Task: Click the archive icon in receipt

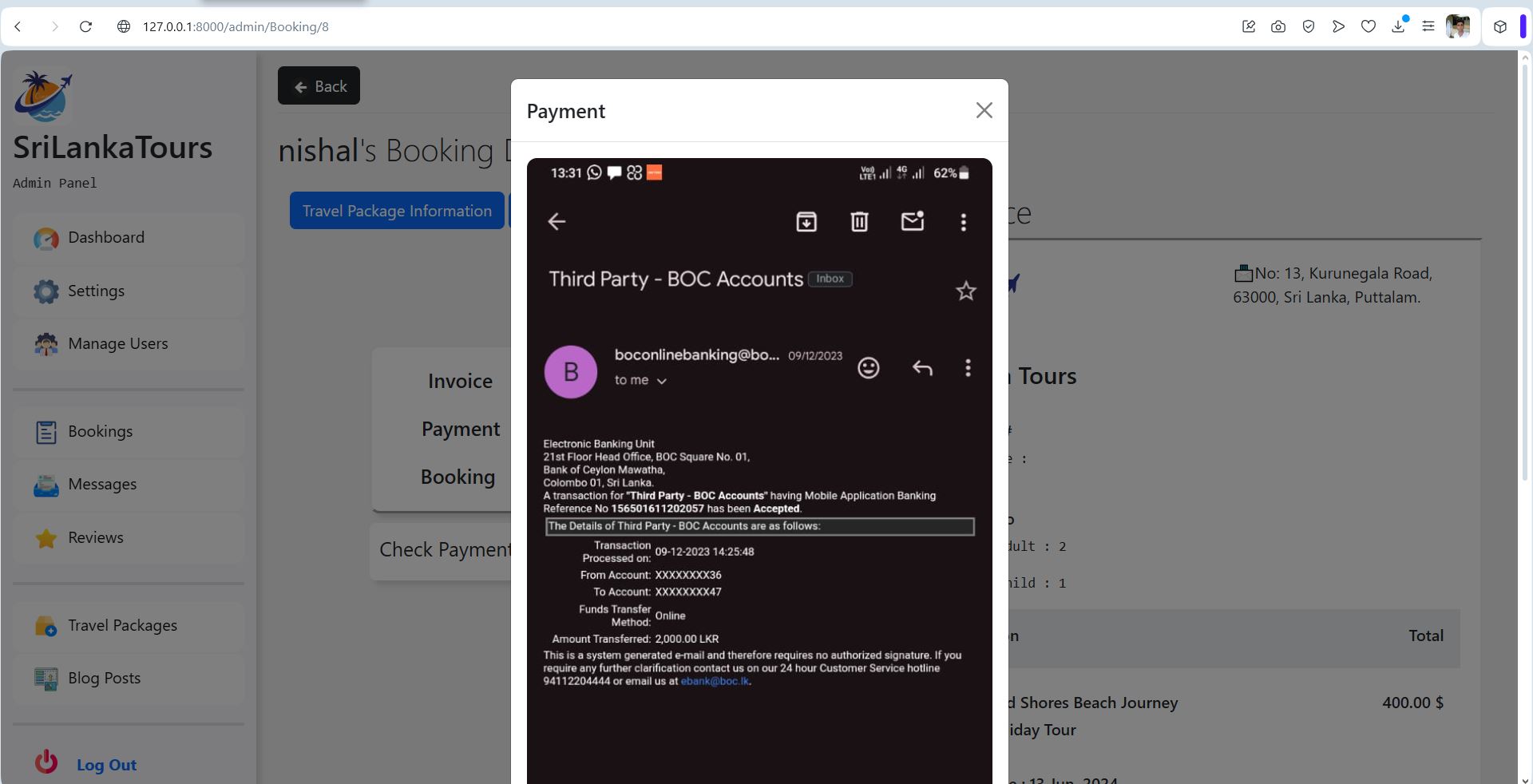Action: pyautogui.click(x=806, y=221)
